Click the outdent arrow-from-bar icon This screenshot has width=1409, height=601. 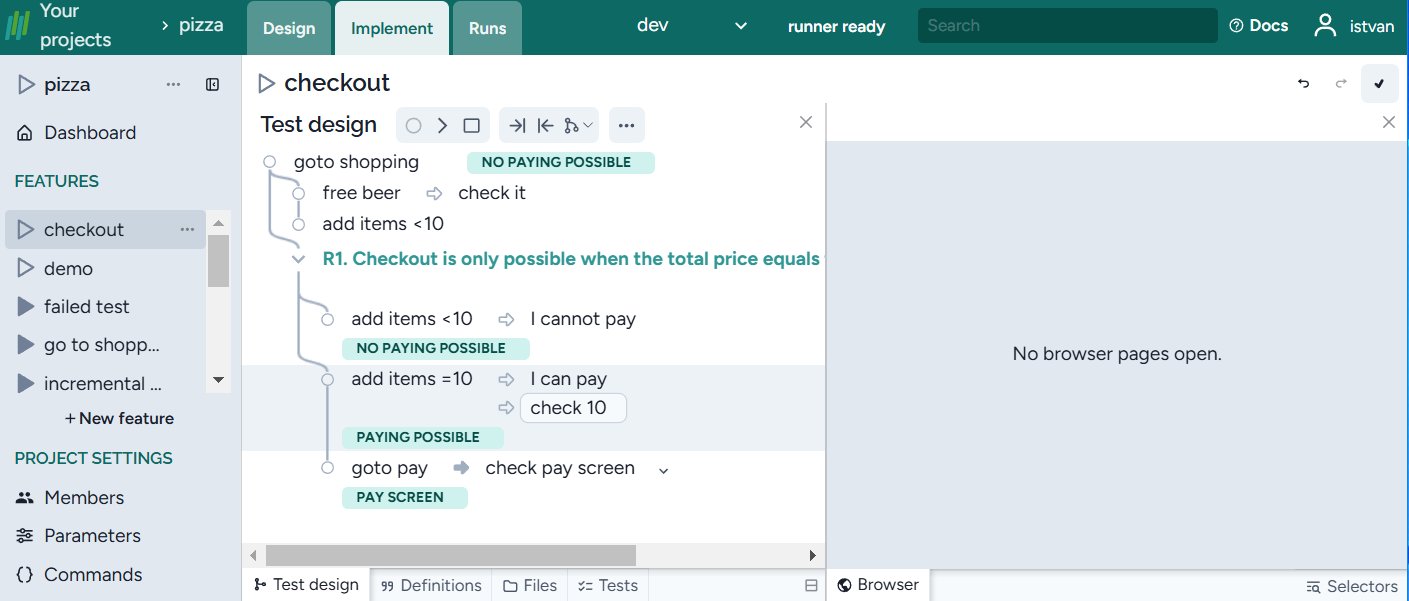(545, 126)
